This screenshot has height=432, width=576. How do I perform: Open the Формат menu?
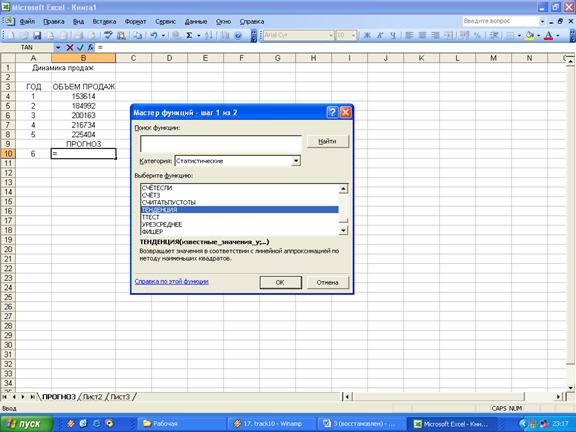point(135,22)
